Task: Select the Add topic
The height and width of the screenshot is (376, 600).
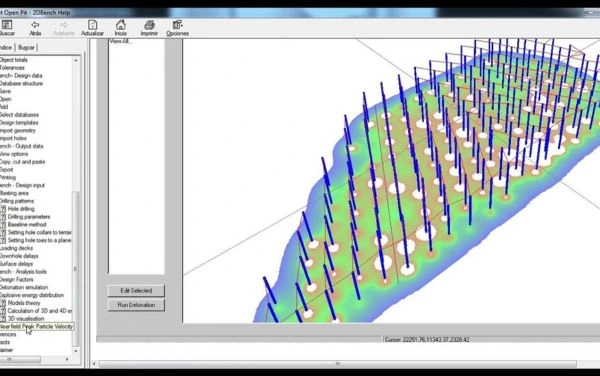Action: 4,107
